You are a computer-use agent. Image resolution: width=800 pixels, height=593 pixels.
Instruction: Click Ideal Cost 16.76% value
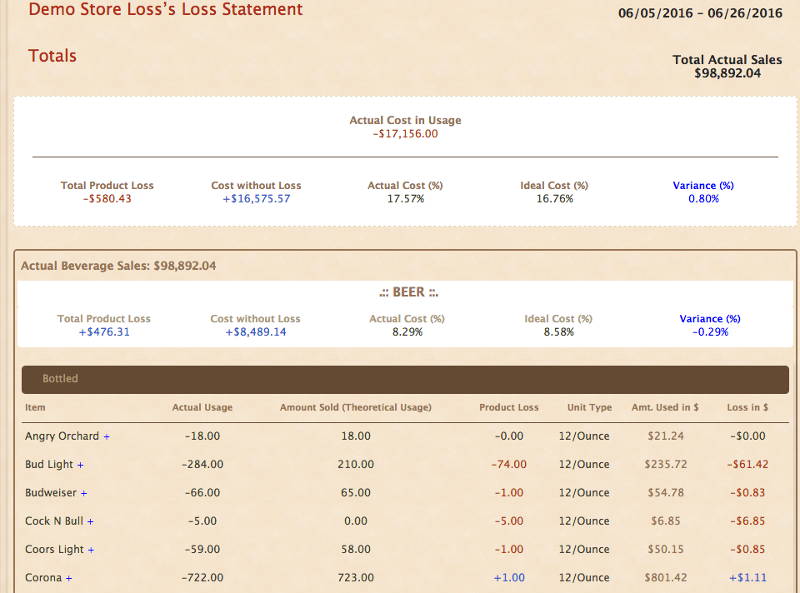click(x=554, y=199)
